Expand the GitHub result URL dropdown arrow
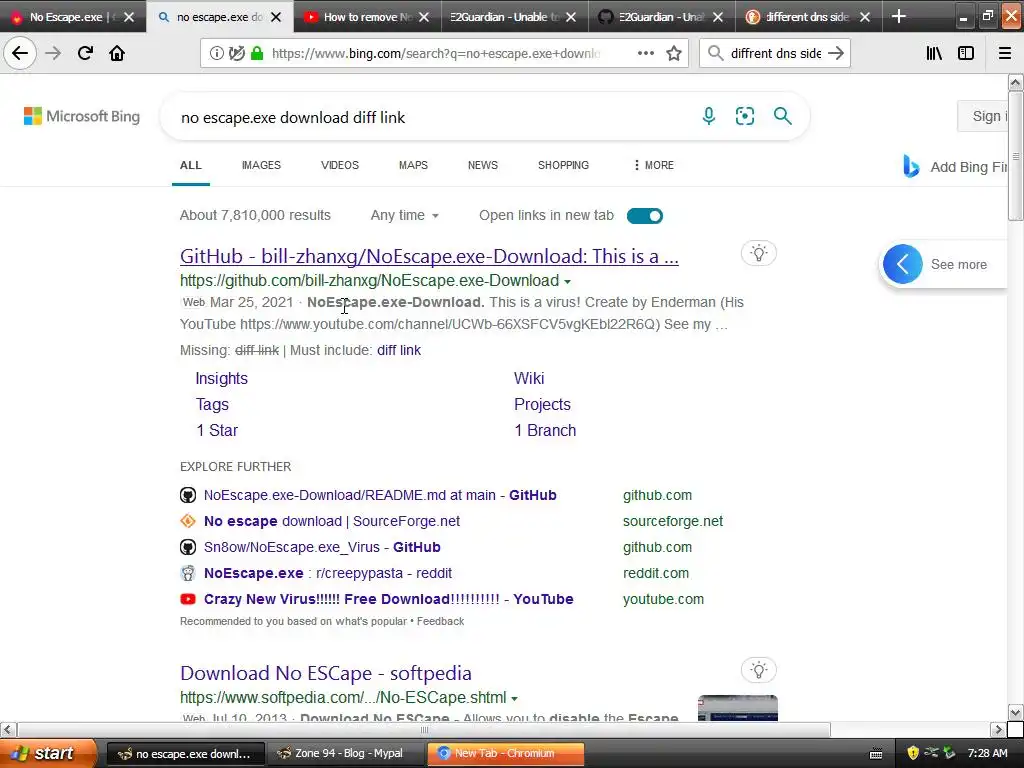 pyautogui.click(x=568, y=281)
